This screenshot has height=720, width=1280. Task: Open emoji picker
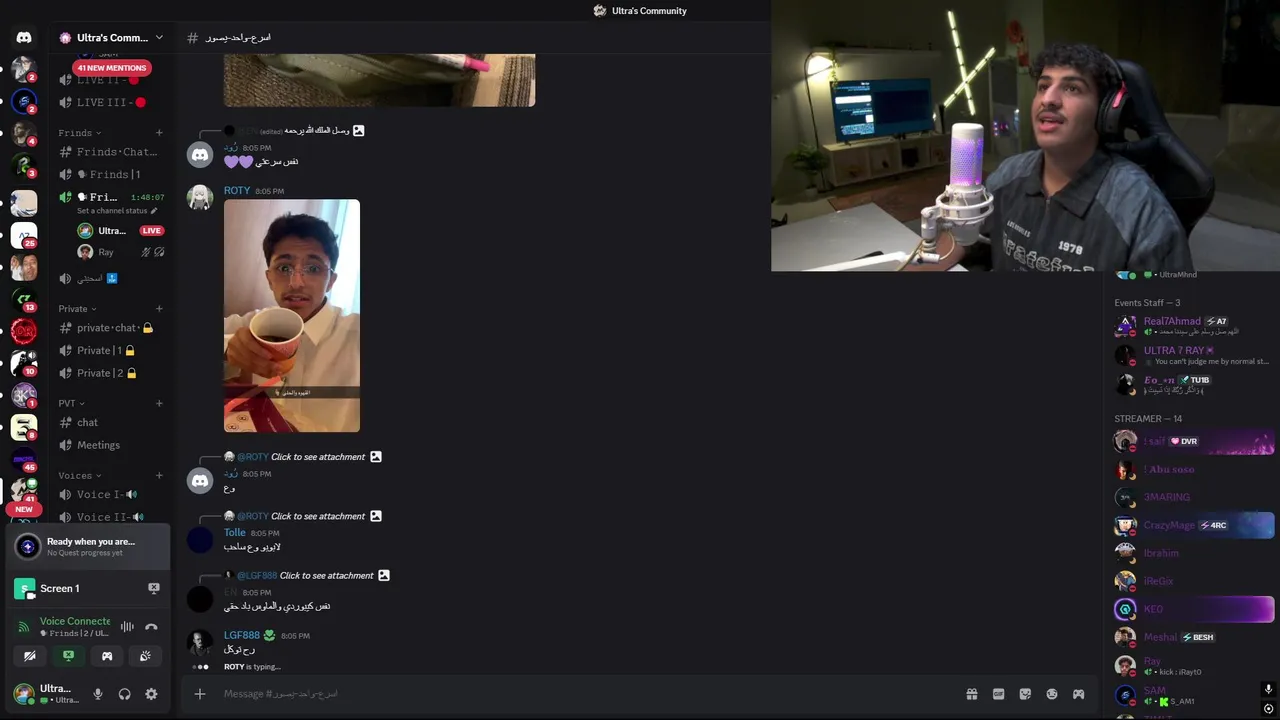click(x=1052, y=694)
